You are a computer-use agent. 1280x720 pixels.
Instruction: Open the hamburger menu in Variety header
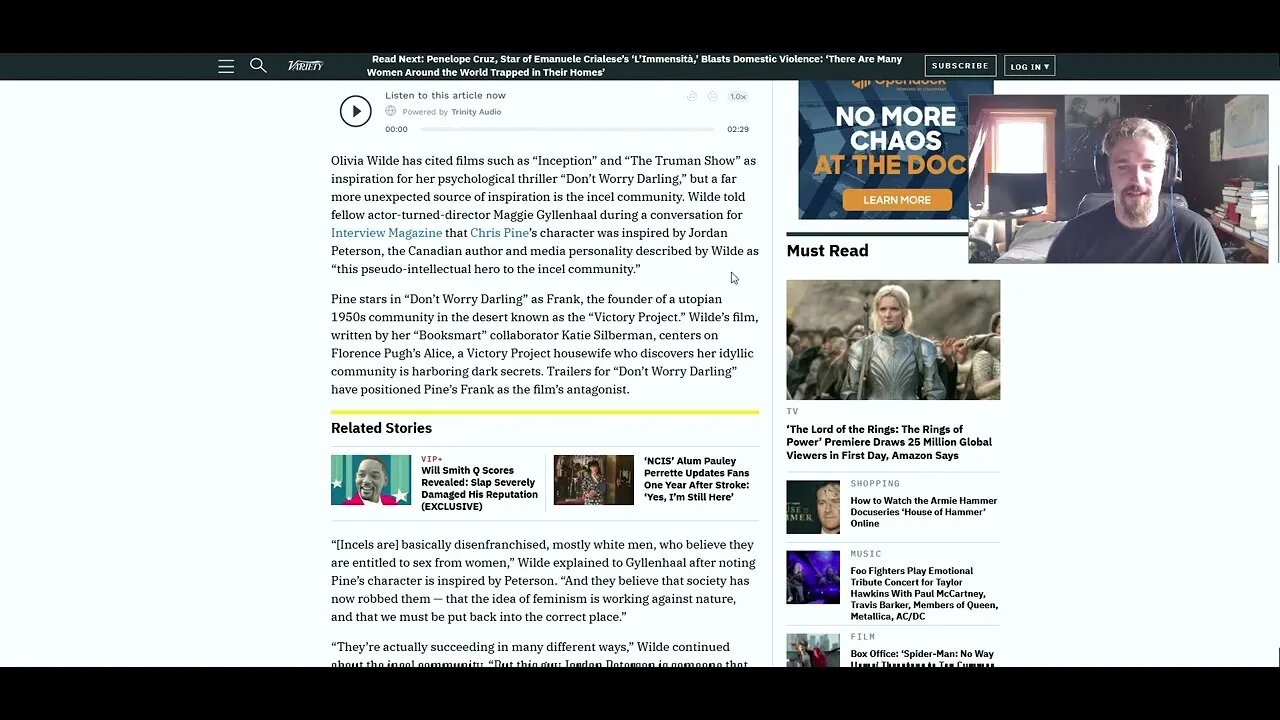(226, 66)
